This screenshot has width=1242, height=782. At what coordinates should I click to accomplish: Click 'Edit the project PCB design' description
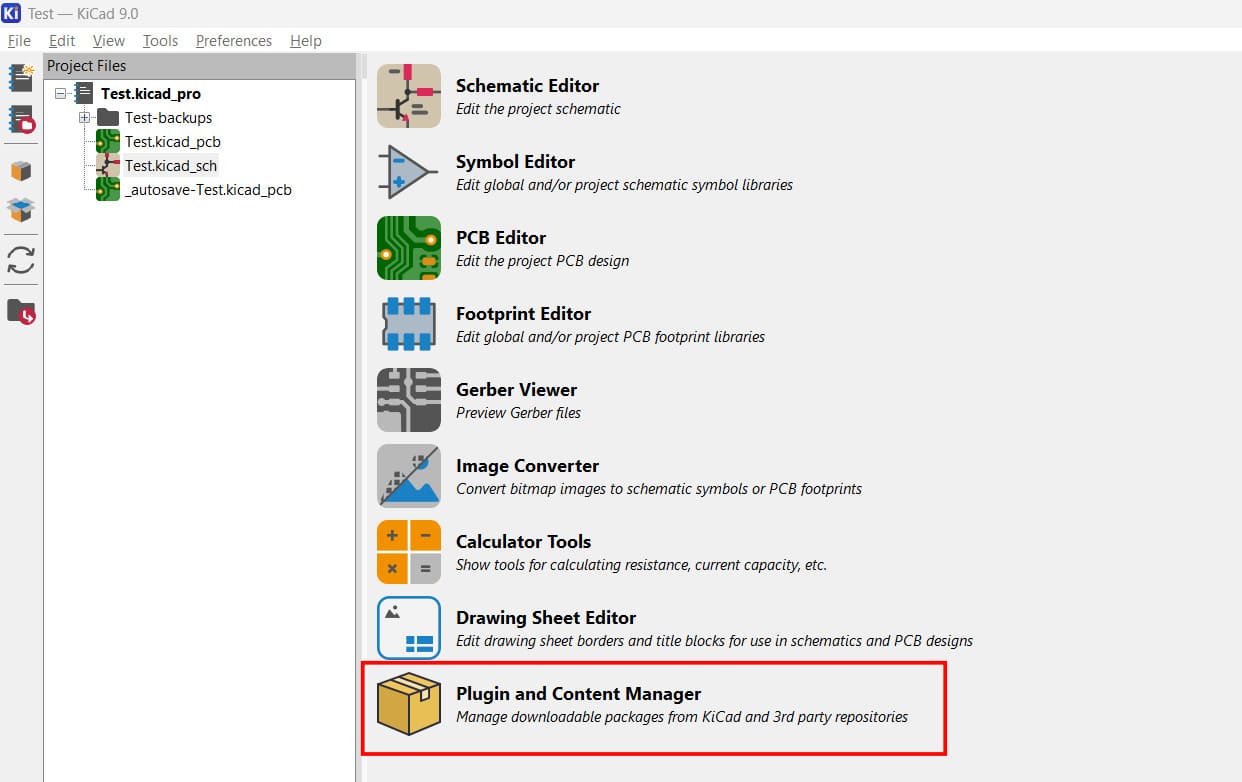click(x=543, y=261)
